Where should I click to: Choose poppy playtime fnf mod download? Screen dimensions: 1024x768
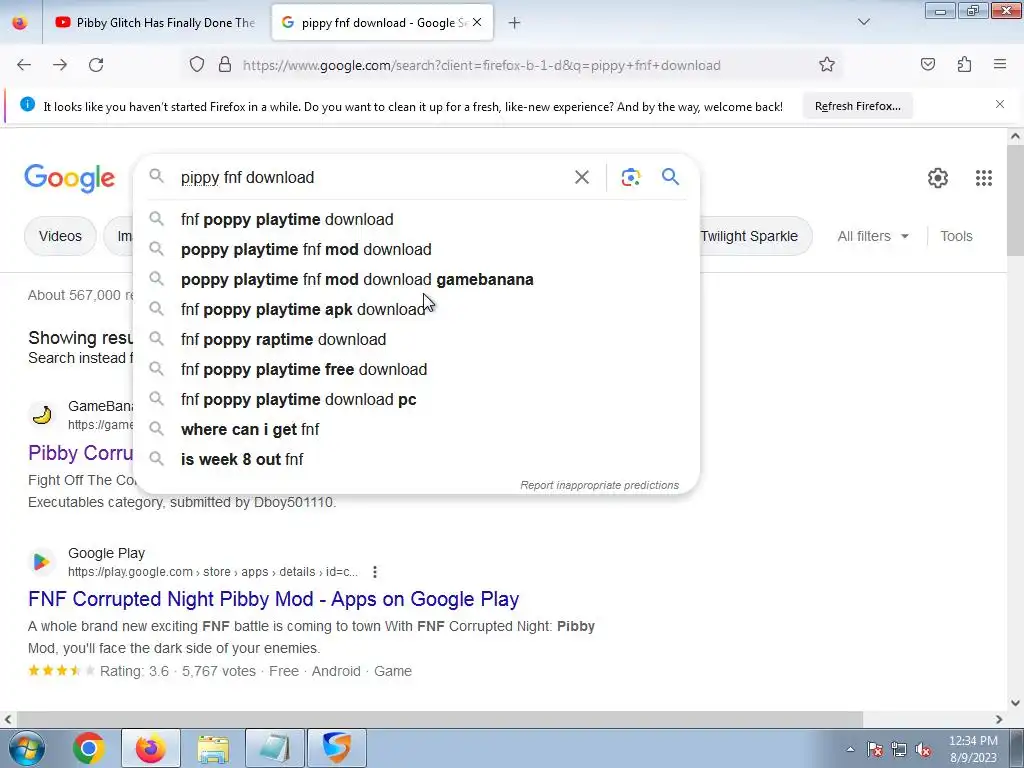(x=416, y=249)
